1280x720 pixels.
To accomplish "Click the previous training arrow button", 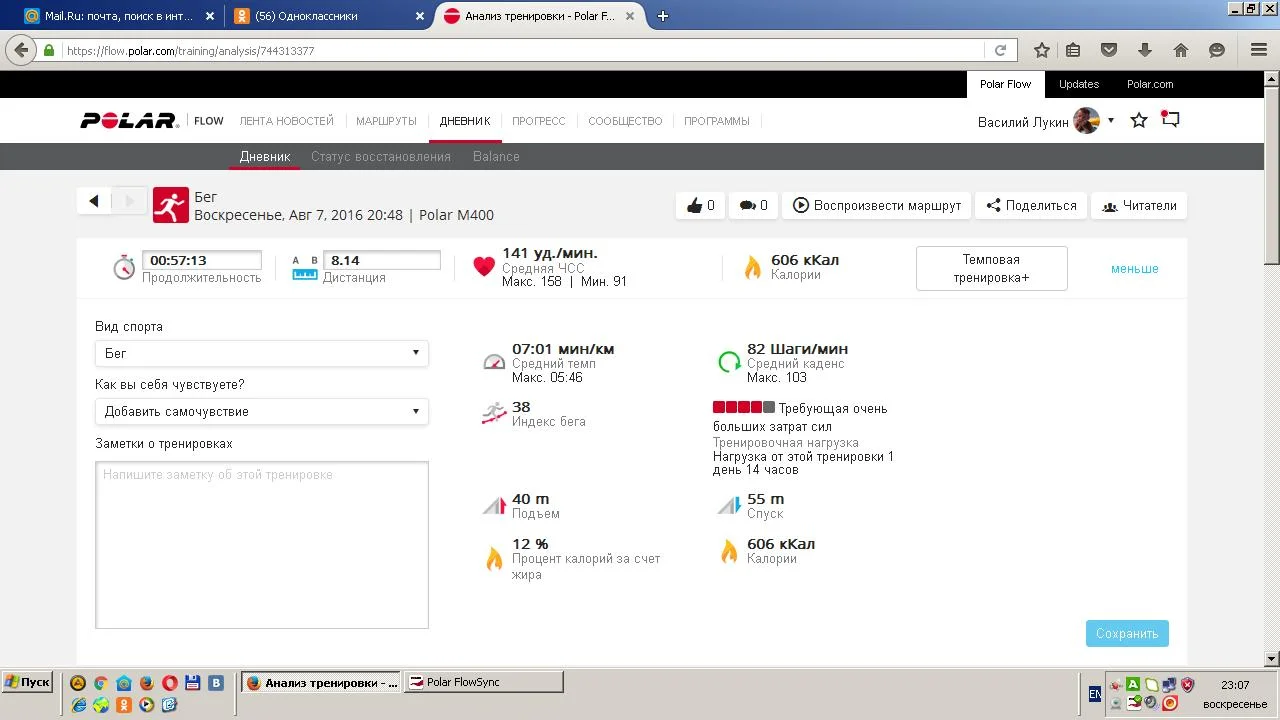I will pyautogui.click(x=94, y=201).
